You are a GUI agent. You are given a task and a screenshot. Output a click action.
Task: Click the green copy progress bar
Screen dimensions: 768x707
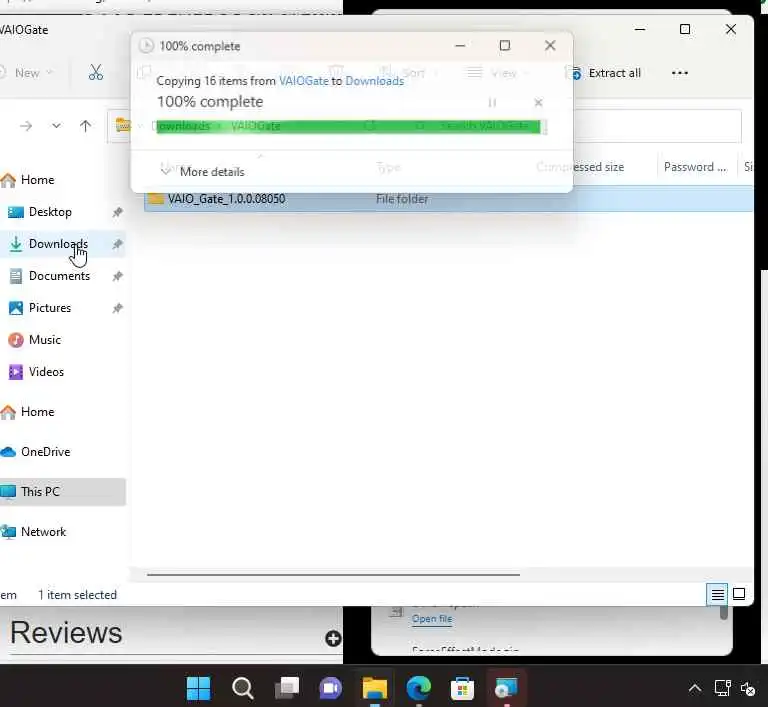coord(348,126)
